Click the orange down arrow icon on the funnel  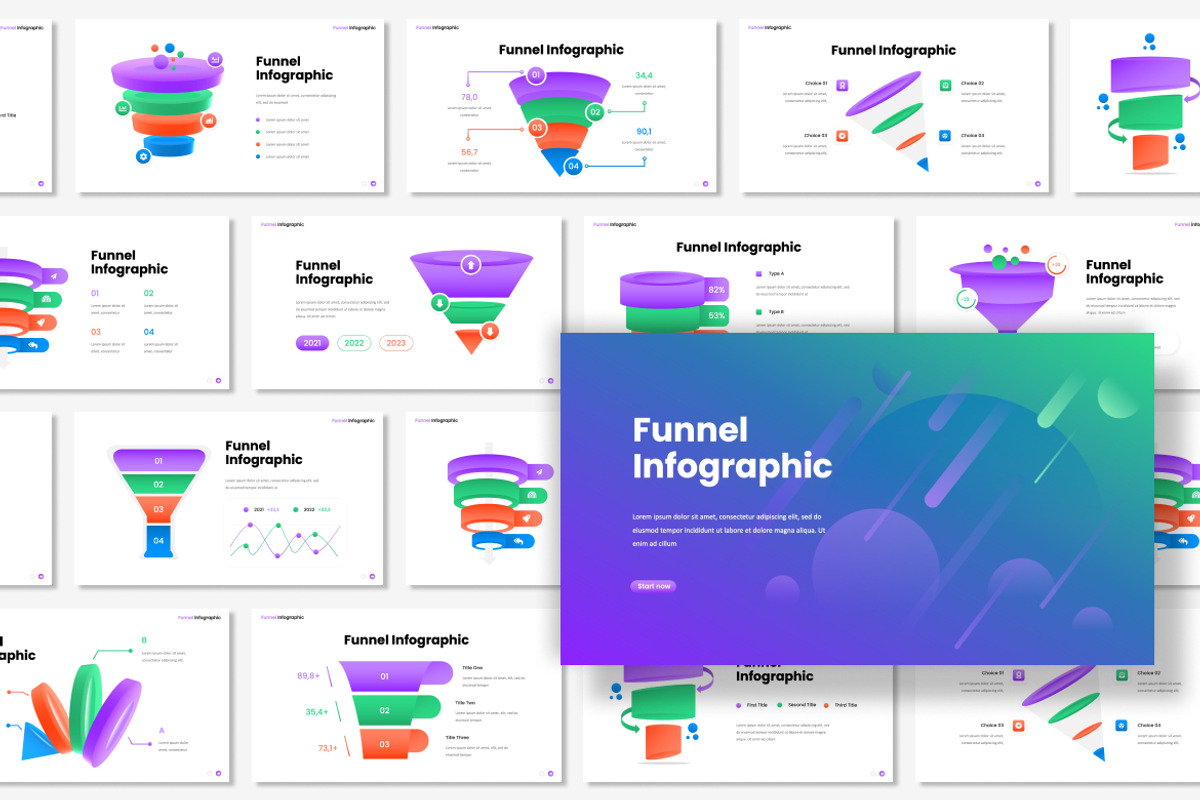coord(490,331)
